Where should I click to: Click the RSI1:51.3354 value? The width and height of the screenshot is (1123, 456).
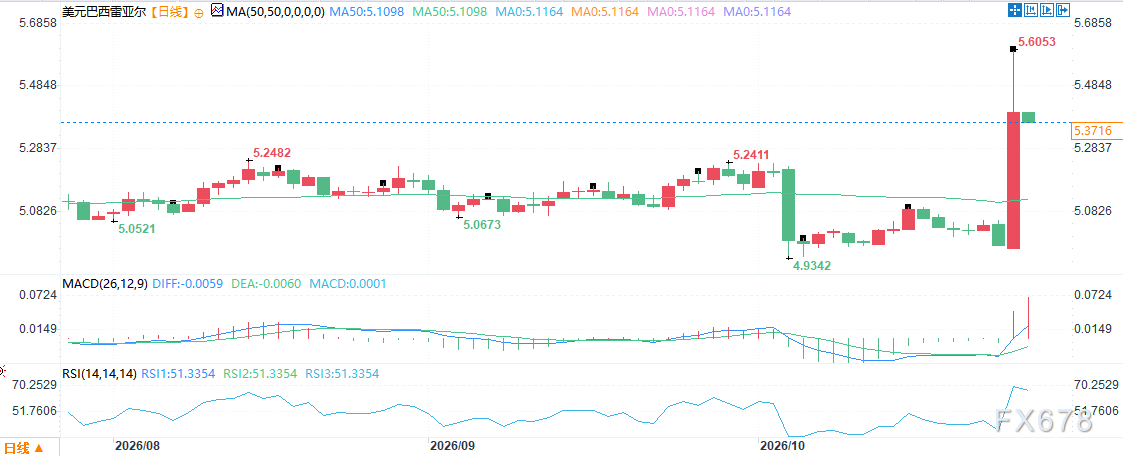[x=180, y=374]
